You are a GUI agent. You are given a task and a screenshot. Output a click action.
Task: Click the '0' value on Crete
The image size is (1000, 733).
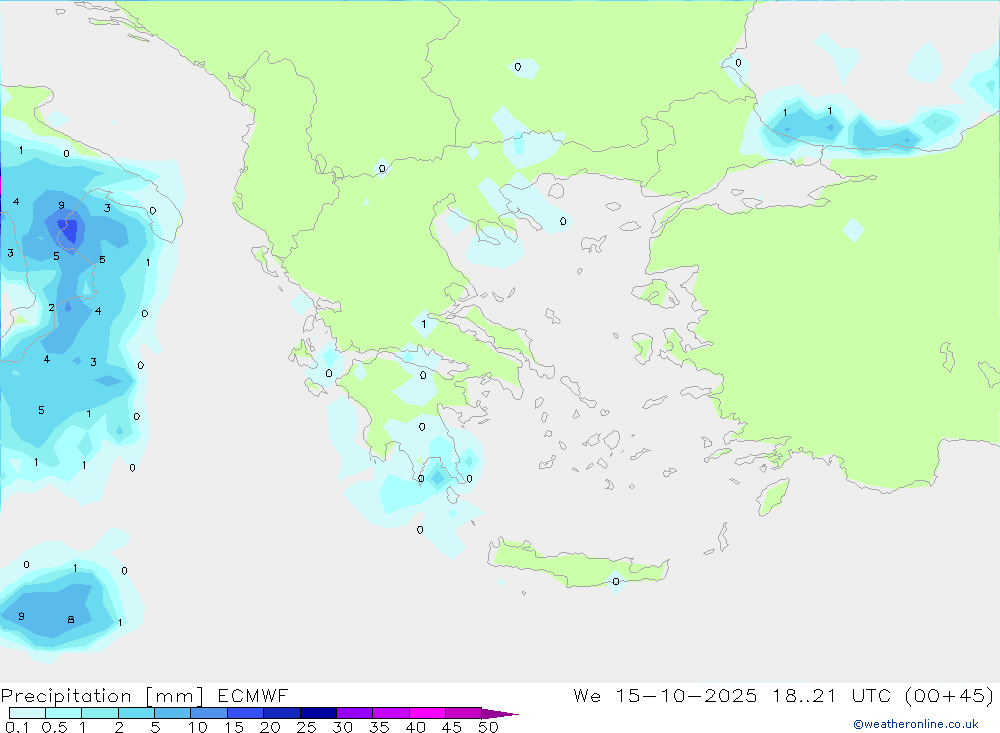point(615,581)
